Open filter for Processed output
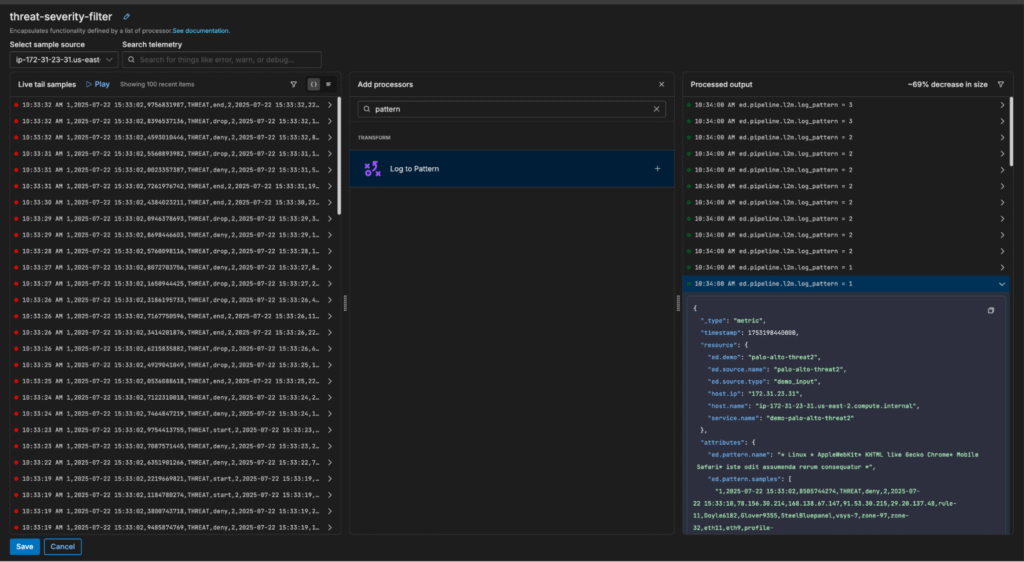 pyautogui.click(x=1001, y=85)
